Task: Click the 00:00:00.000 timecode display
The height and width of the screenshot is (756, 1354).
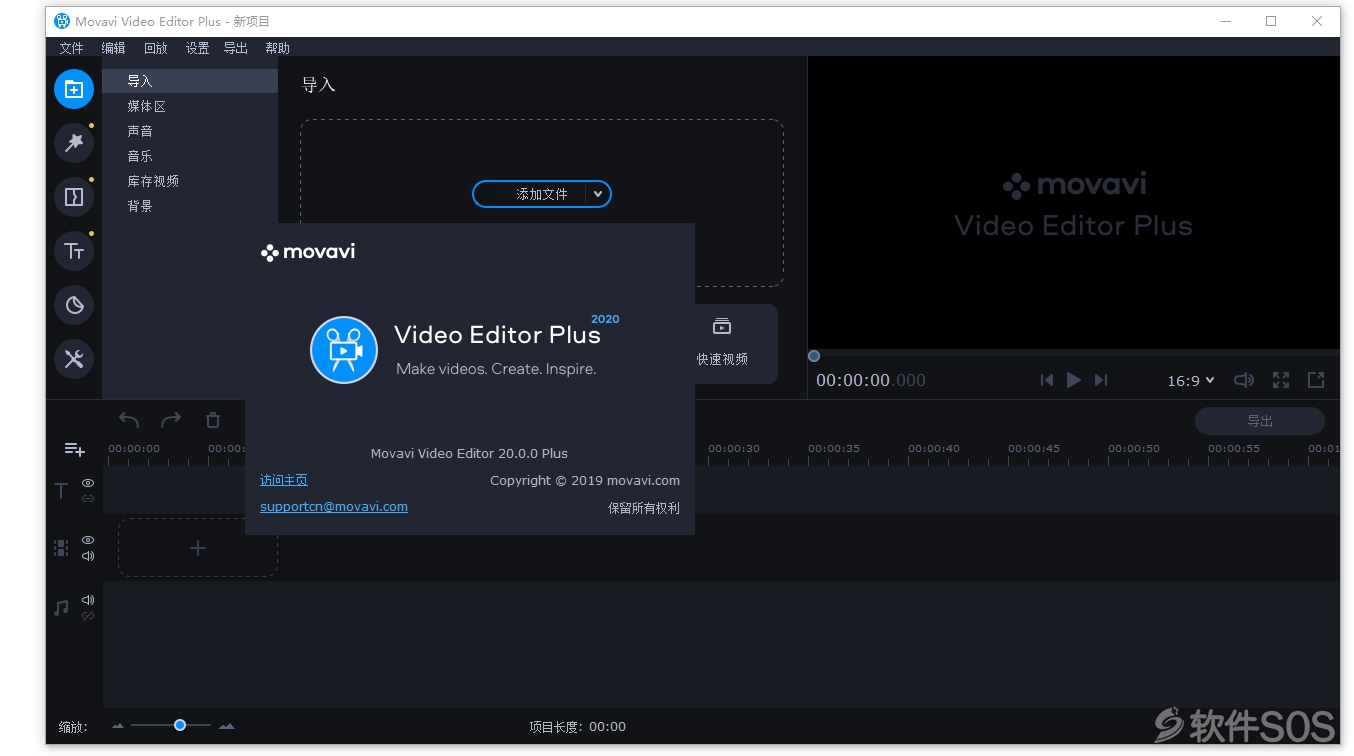Action: point(871,381)
